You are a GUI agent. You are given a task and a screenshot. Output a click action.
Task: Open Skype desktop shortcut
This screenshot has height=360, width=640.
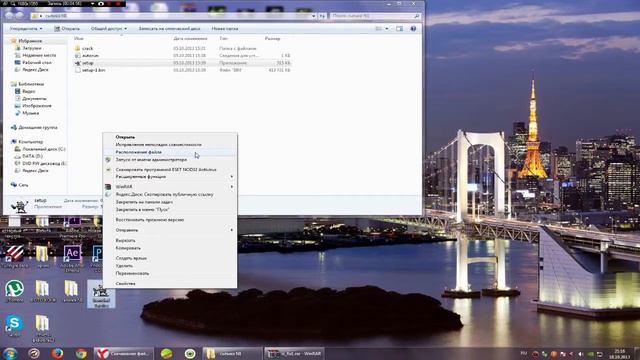coord(14,326)
